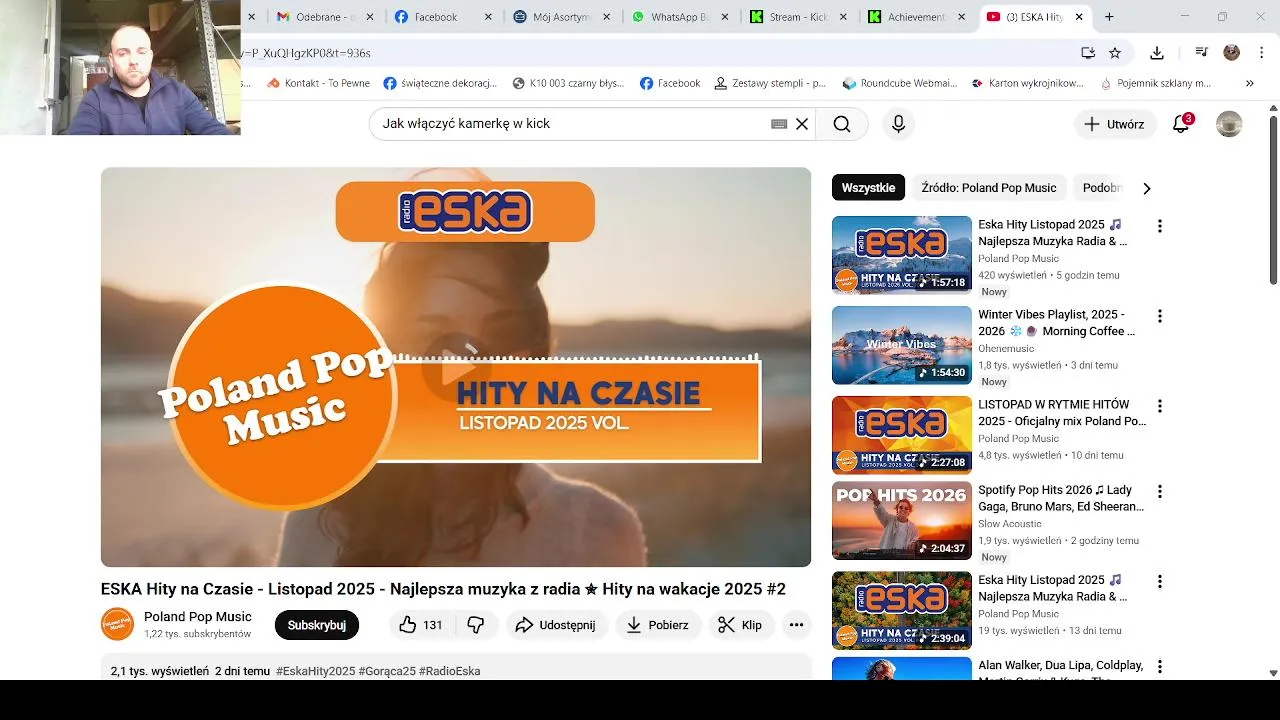Open the more actions three-dot menu under video
This screenshot has width=1280, height=720.
[x=796, y=625]
